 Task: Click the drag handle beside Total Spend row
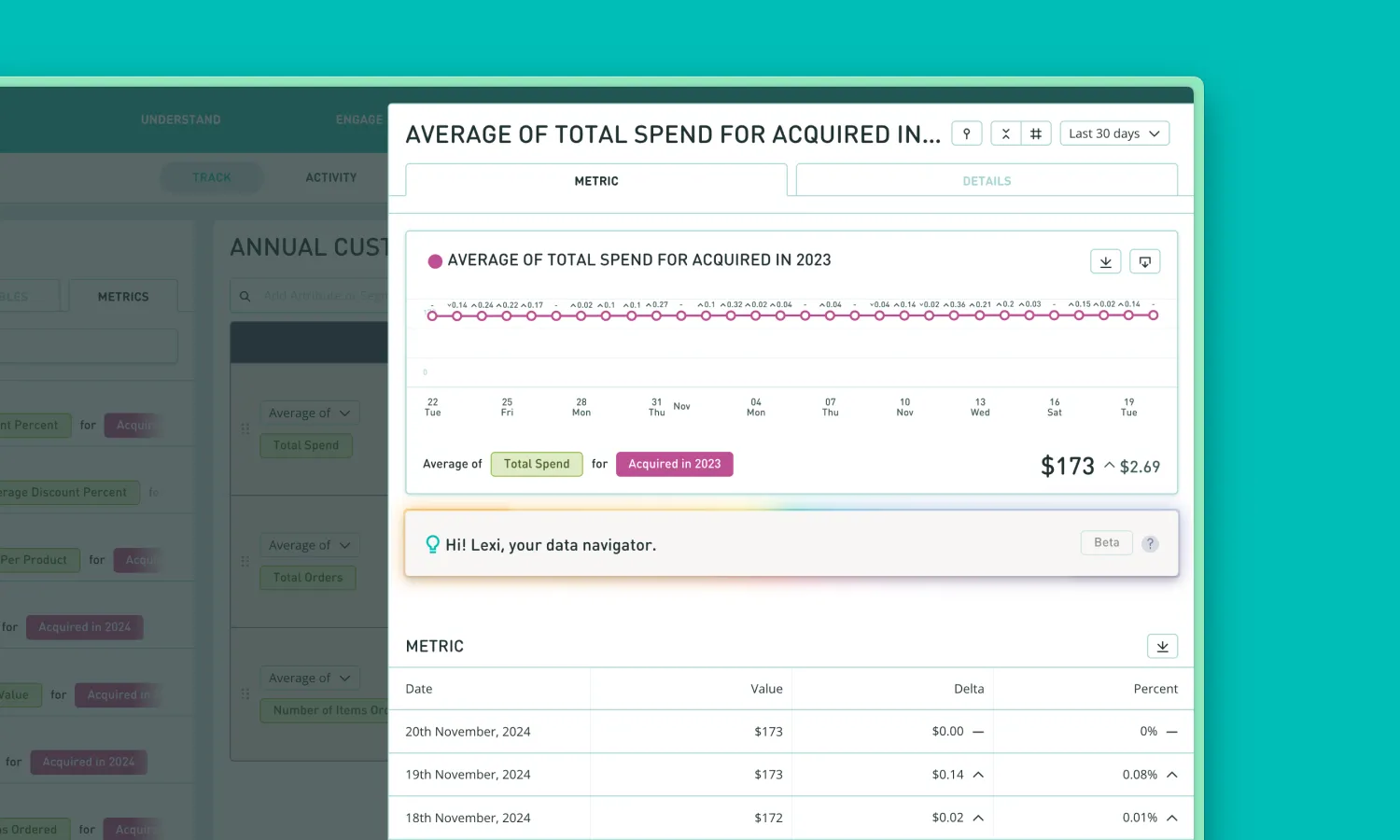[245, 428]
